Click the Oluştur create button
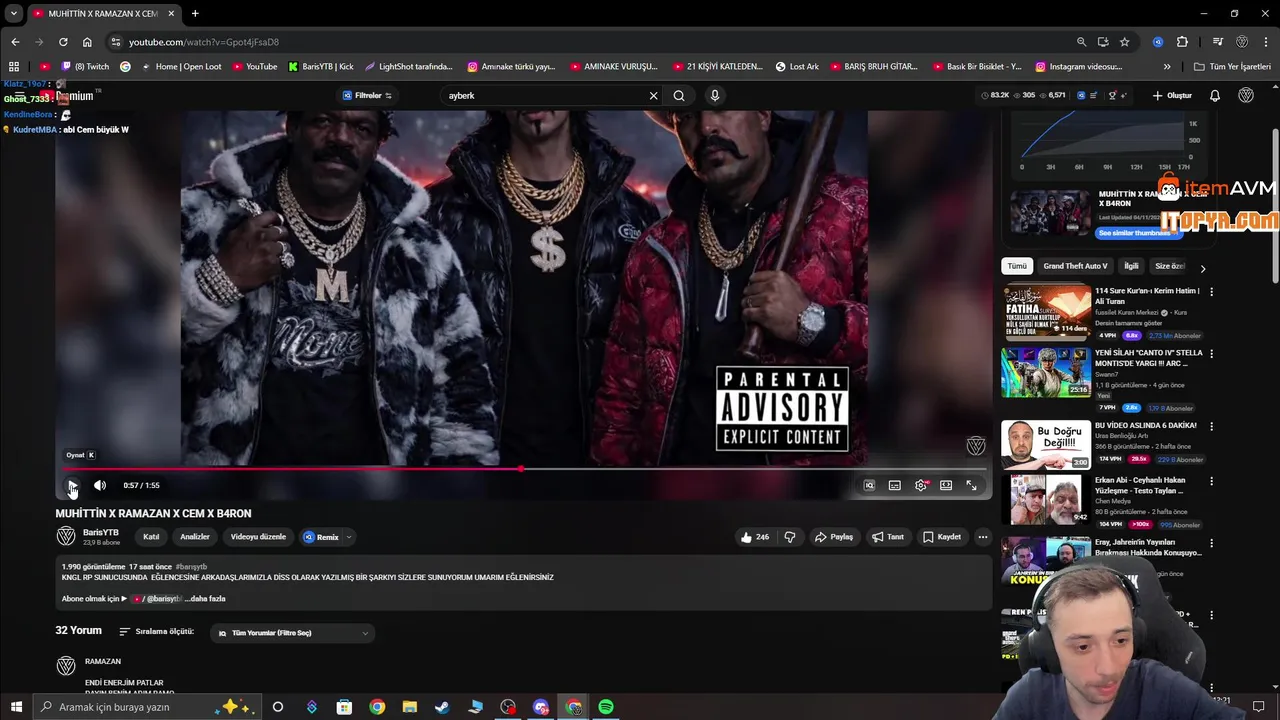Screen dimensions: 1280x720 pyautogui.click(x=1172, y=96)
